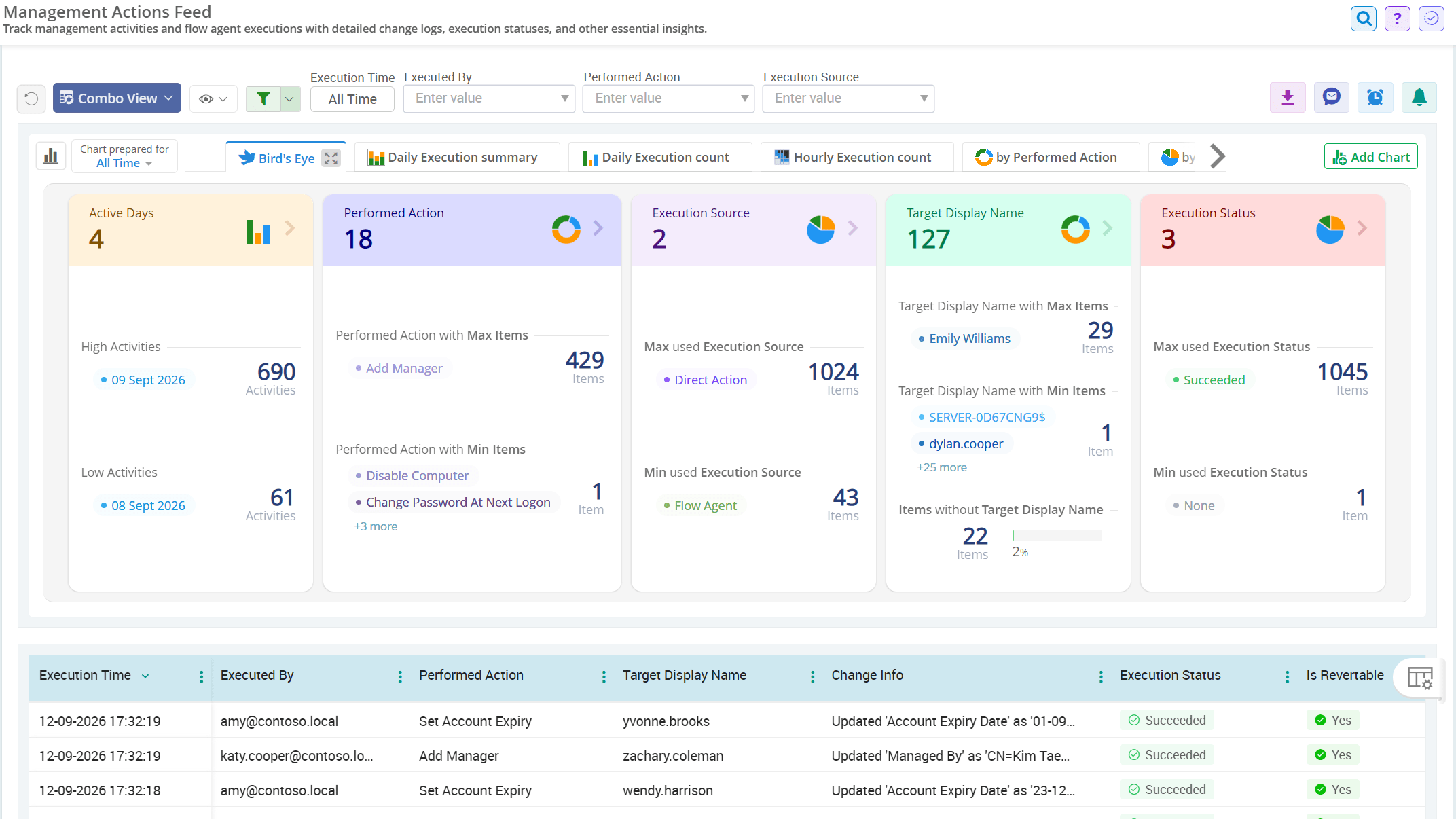Click the +3 more link
The width and height of the screenshot is (1456, 819).
(376, 526)
